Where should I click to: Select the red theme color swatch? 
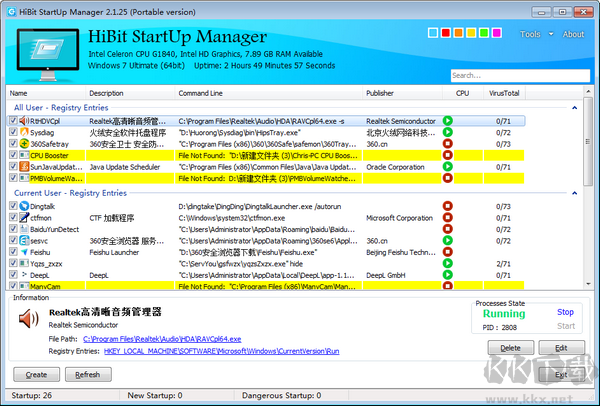[447, 34]
